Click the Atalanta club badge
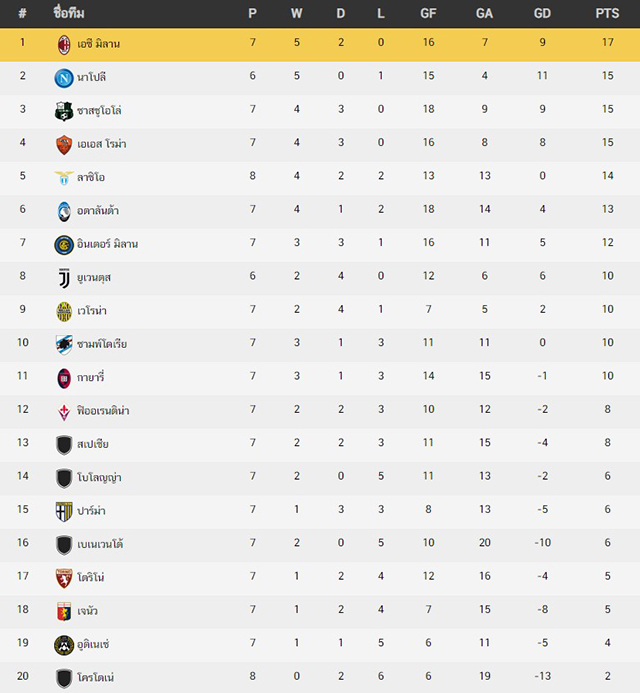Viewport: 640px width, 693px height. click(x=64, y=212)
